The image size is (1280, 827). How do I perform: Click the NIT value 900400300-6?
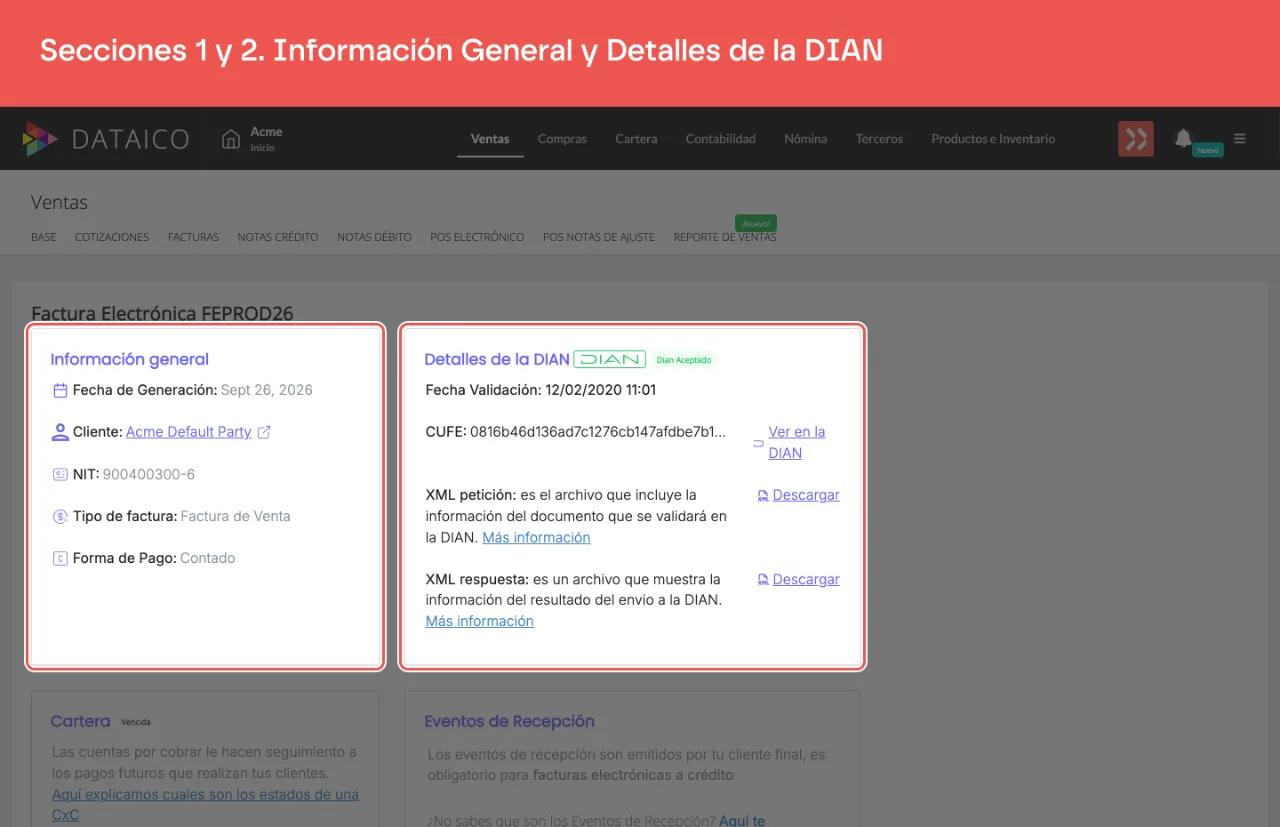(149, 474)
